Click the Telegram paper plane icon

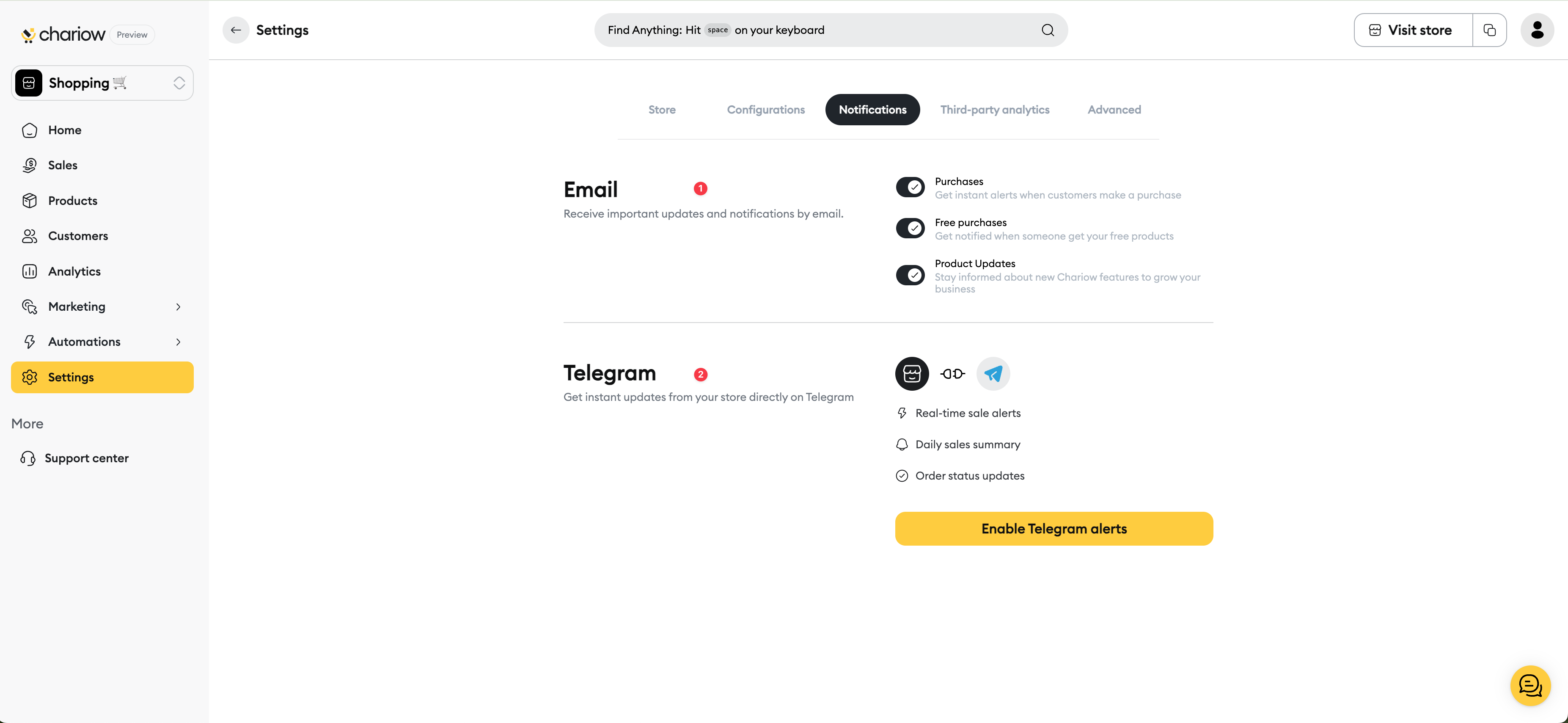(x=993, y=373)
